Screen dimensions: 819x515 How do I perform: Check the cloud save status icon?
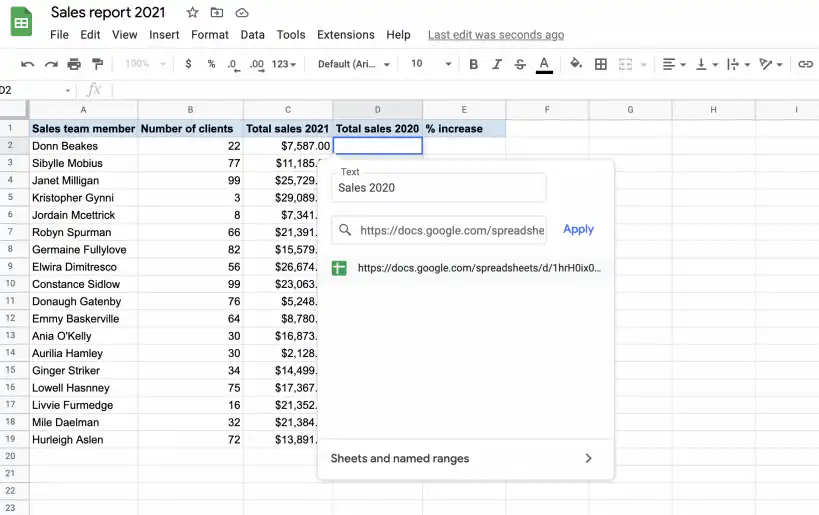[241, 13]
